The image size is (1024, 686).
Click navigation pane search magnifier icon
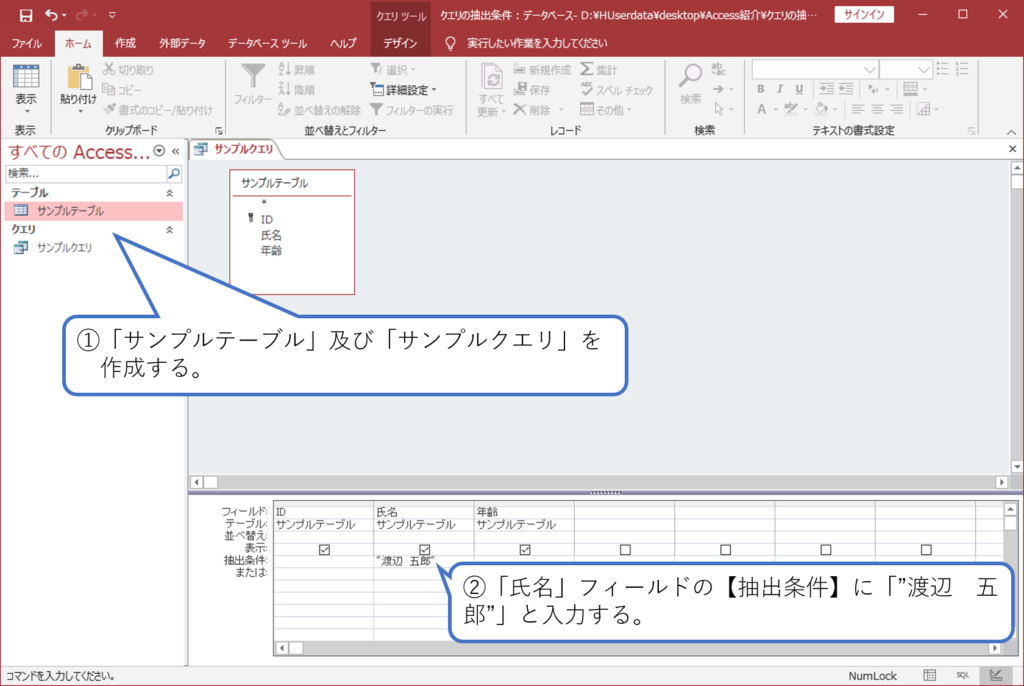point(174,173)
